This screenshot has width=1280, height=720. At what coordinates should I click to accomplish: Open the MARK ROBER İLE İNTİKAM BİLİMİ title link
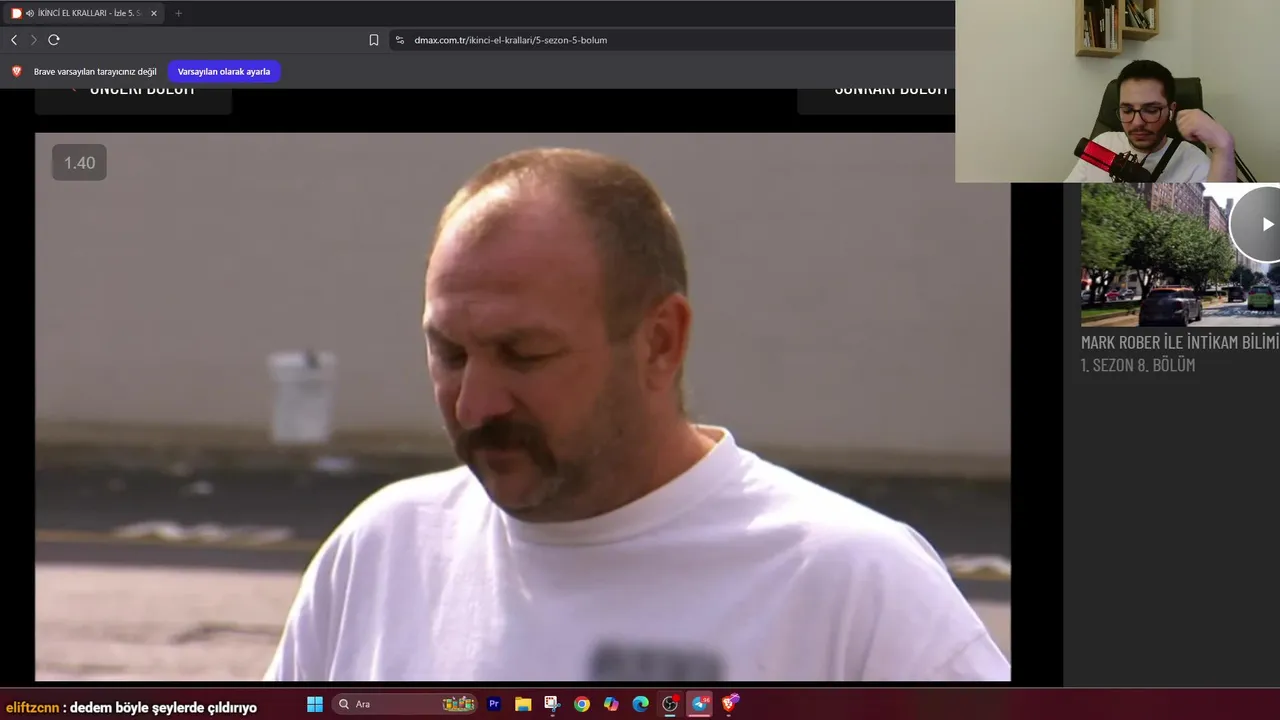1180,342
